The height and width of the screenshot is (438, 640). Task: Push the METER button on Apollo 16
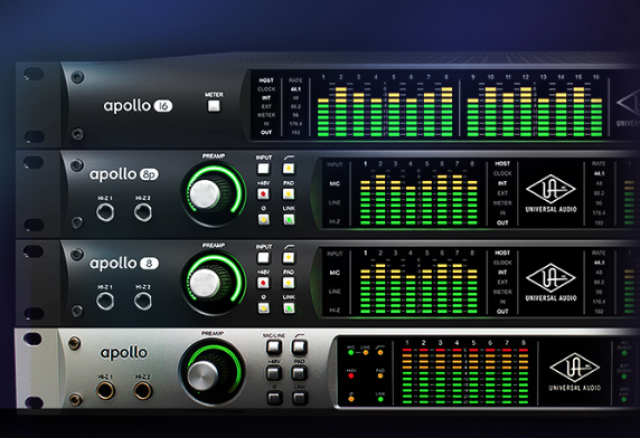pos(214,106)
